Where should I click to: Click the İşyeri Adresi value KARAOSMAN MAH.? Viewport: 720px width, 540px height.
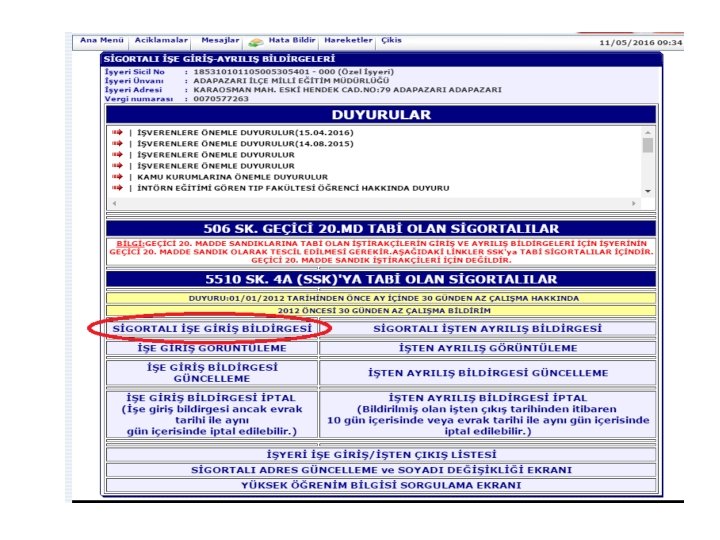pyautogui.click(x=347, y=90)
